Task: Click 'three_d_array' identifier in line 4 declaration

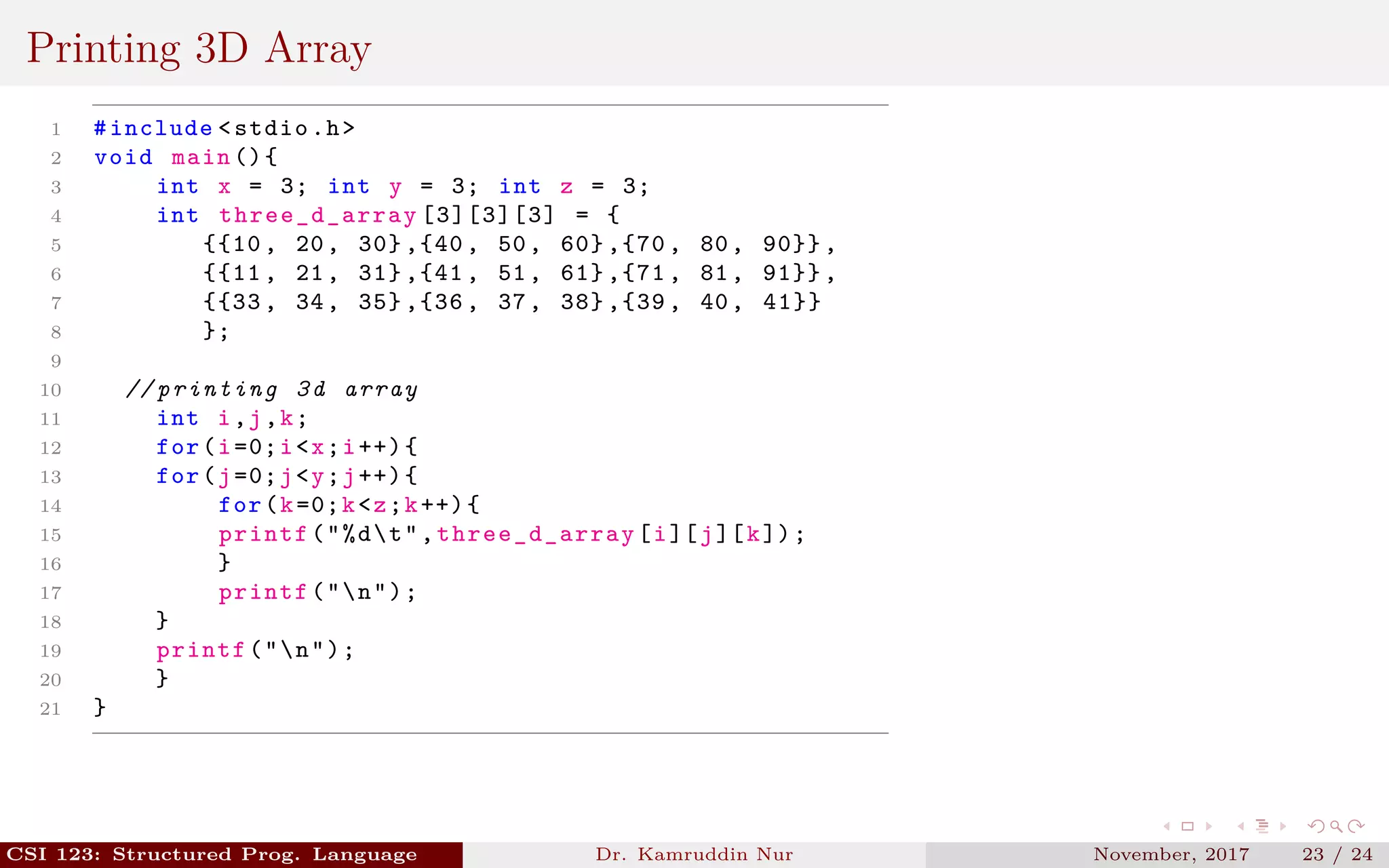Action: pyautogui.click(x=317, y=216)
